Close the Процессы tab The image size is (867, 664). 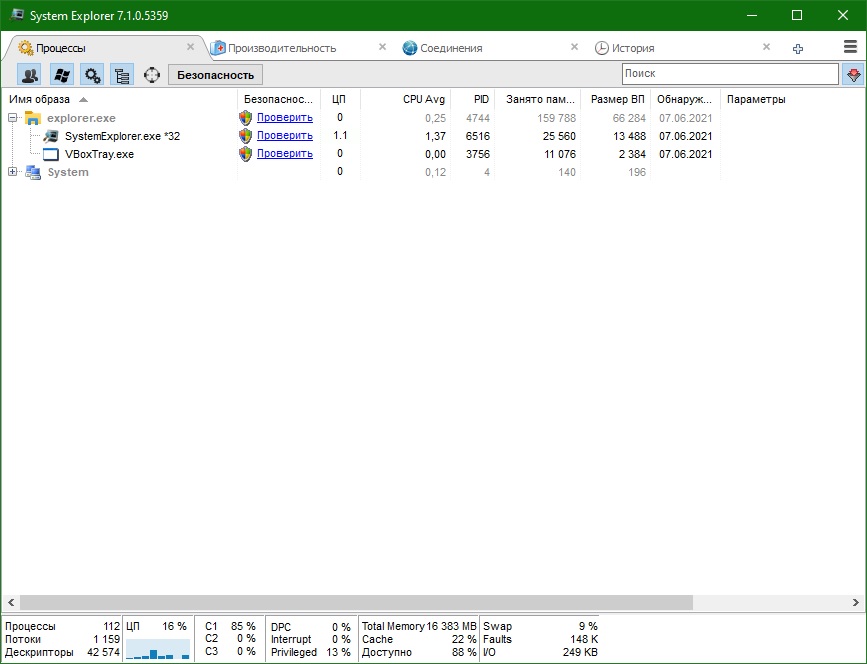tap(190, 47)
